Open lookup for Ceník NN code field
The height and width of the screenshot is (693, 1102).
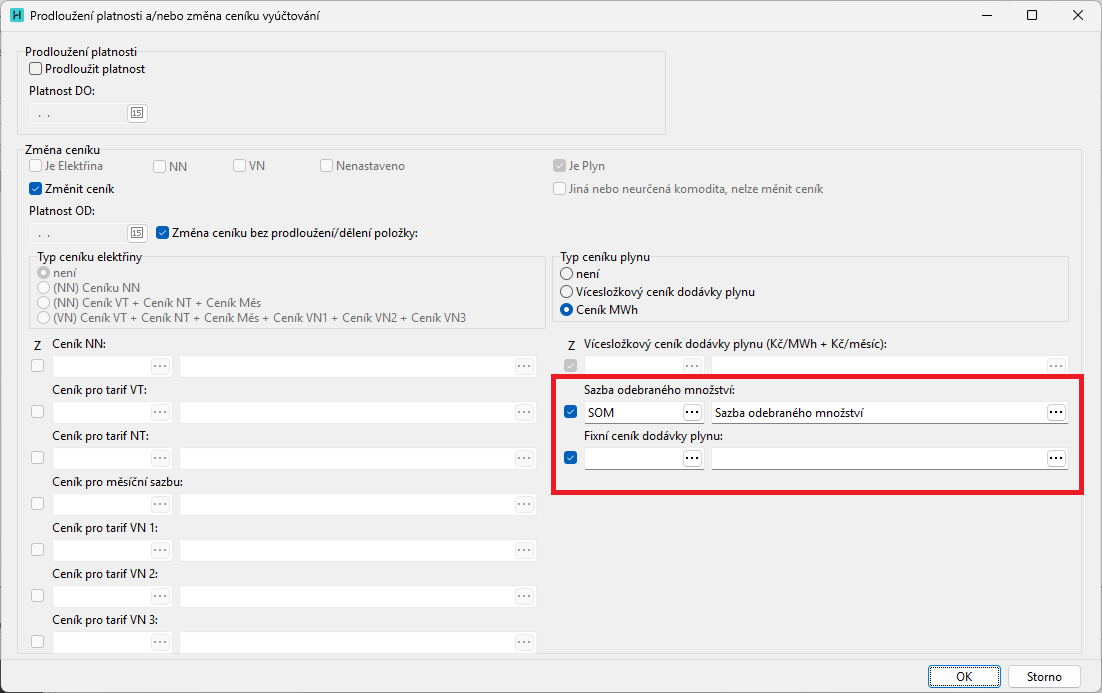pyautogui.click(x=160, y=366)
